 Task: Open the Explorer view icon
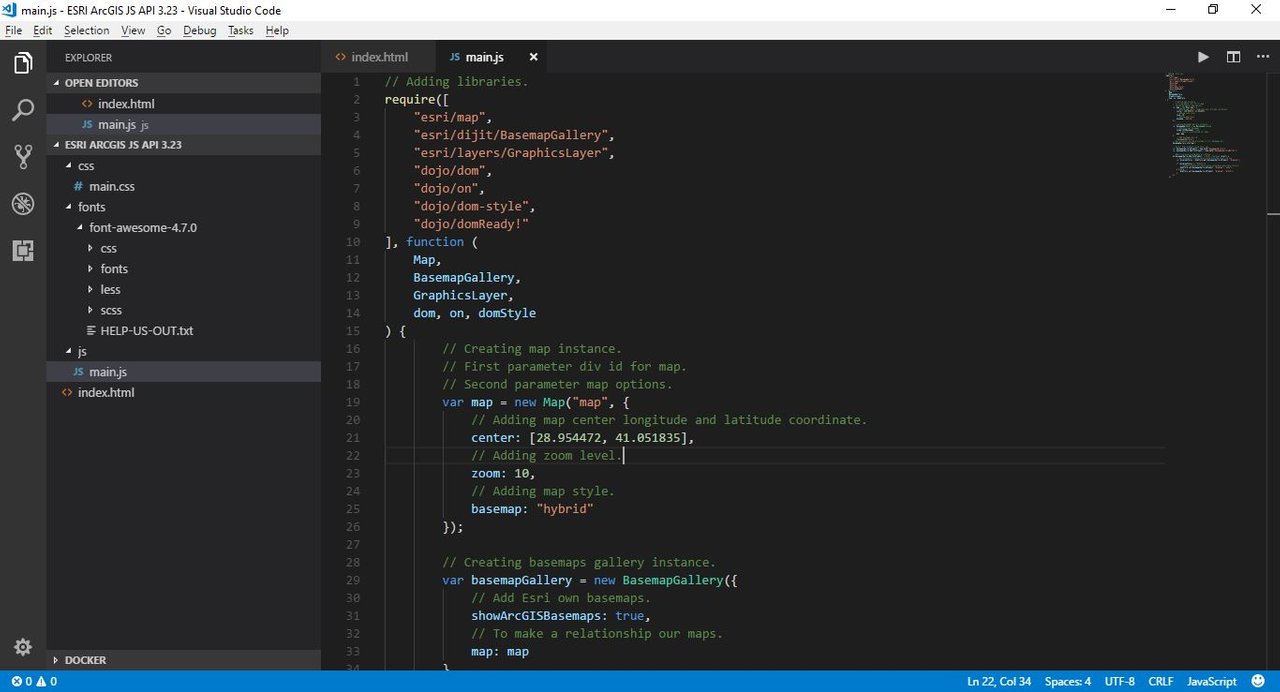click(23, 64)
